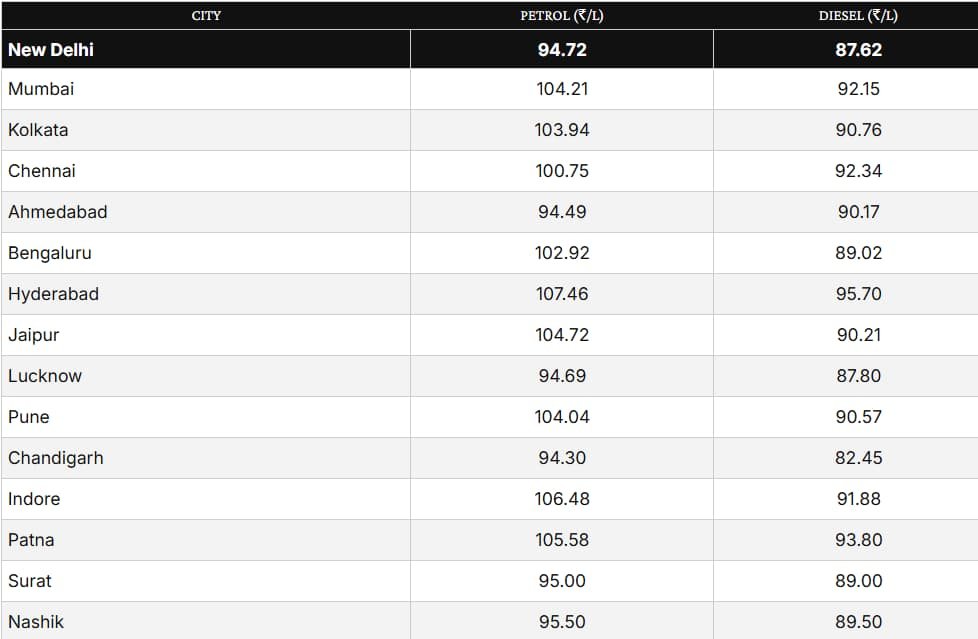This screenshot has height=639, width=978.
Task: Click New Delhi petrol price 94.72
Action: (x=562, y=49)
